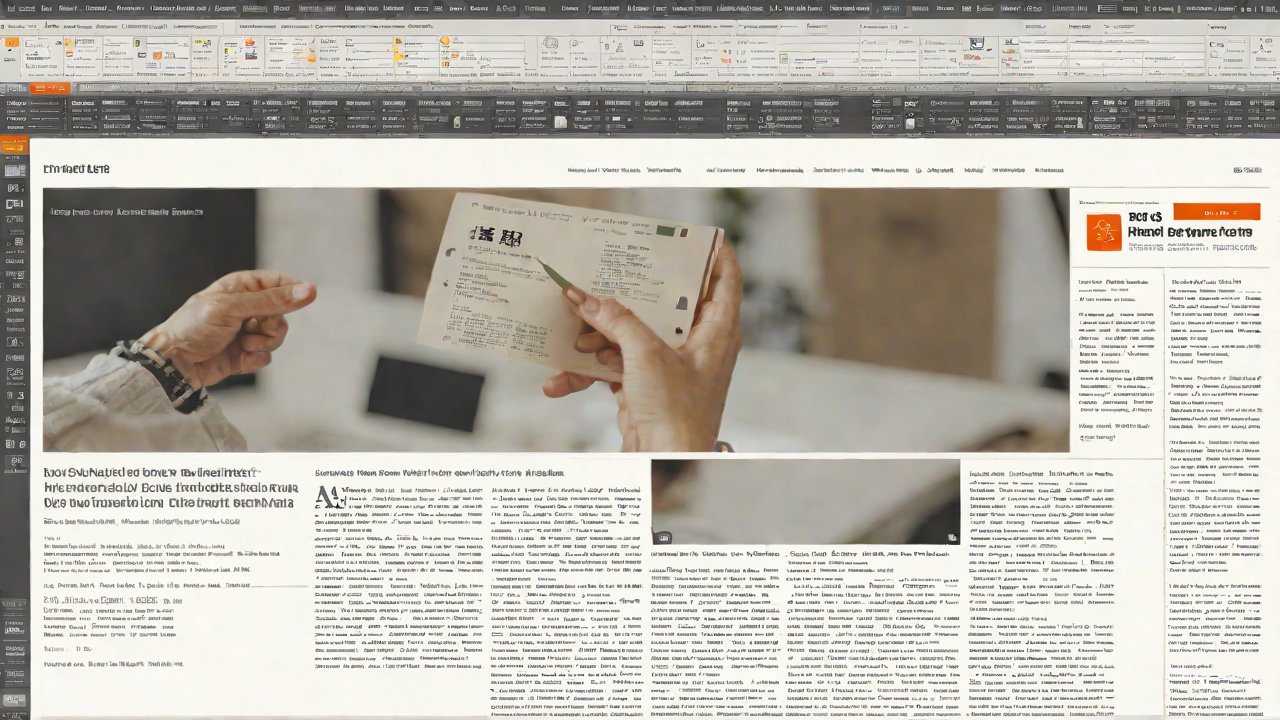Click the white page icon in dark toolbar
Viewport: 1280px width, 720px height.
click(x=560, y=122)
